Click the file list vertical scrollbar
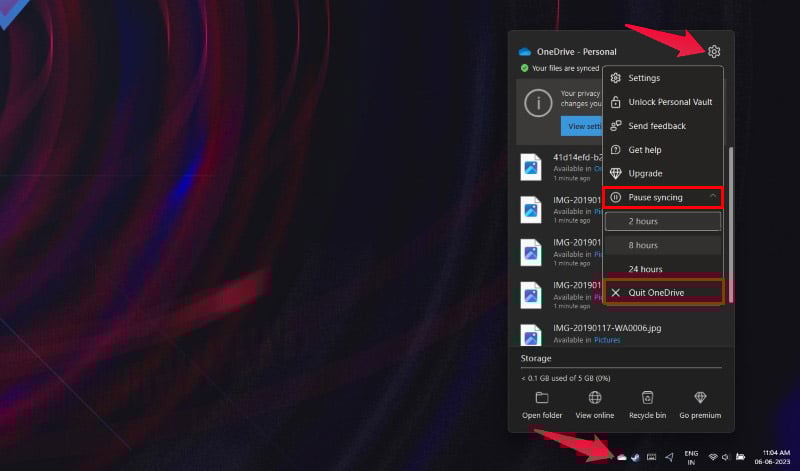 click(731, 225)
